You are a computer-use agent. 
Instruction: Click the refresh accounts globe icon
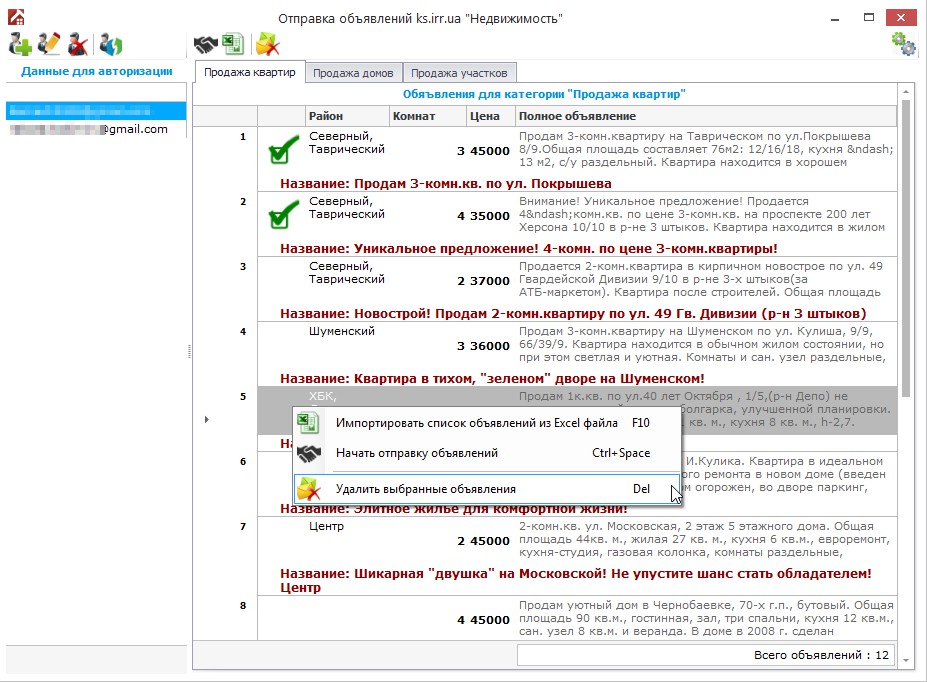point(111,44)
